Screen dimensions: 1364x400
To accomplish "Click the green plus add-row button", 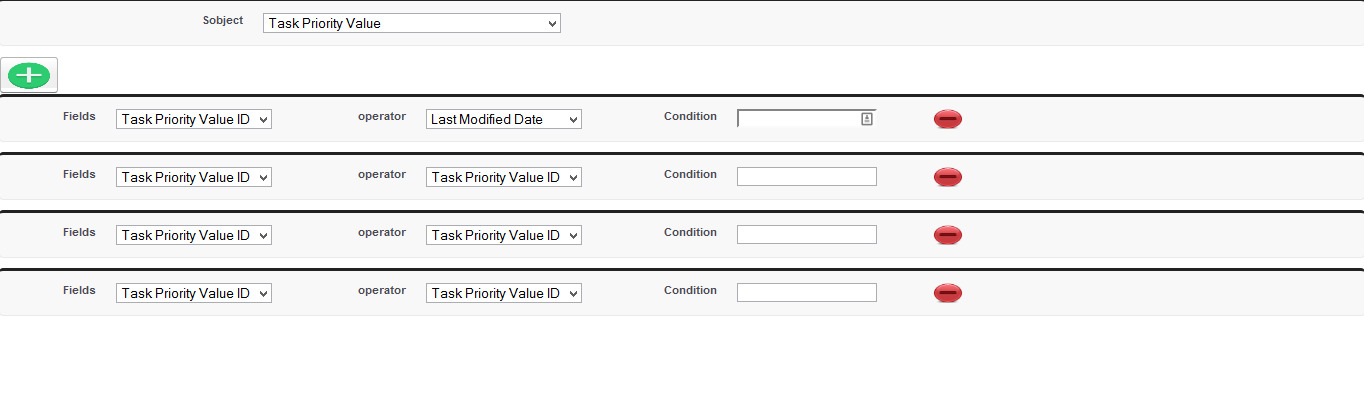I will tap(29, 75).
